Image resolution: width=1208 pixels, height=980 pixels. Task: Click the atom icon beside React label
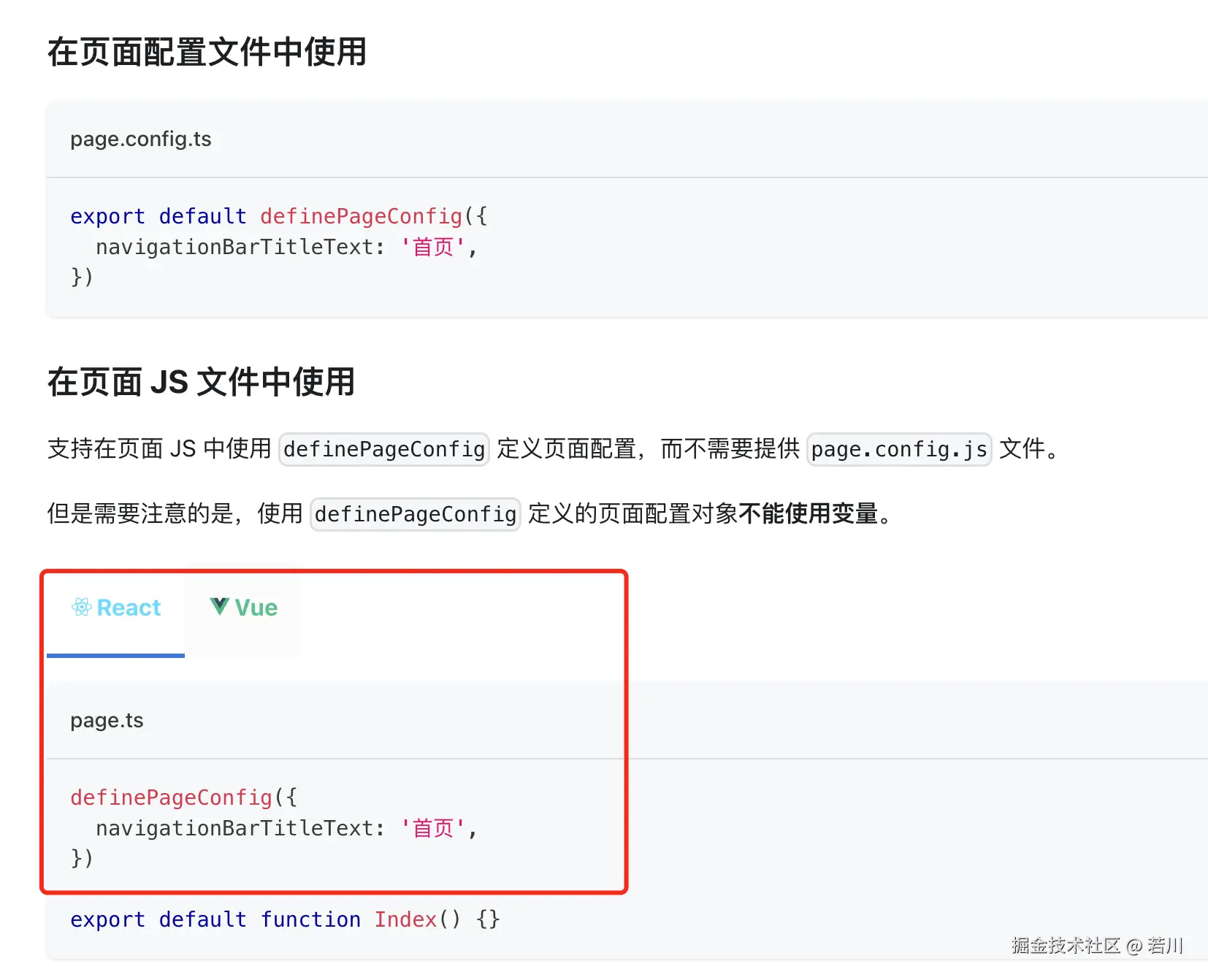pos(81,607)
